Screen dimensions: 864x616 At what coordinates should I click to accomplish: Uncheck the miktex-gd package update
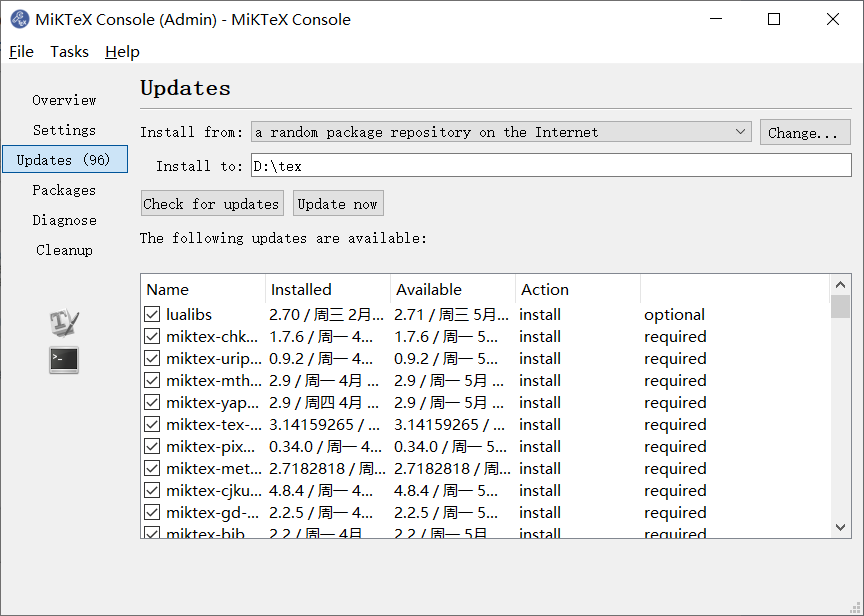[x=152, y=512]
